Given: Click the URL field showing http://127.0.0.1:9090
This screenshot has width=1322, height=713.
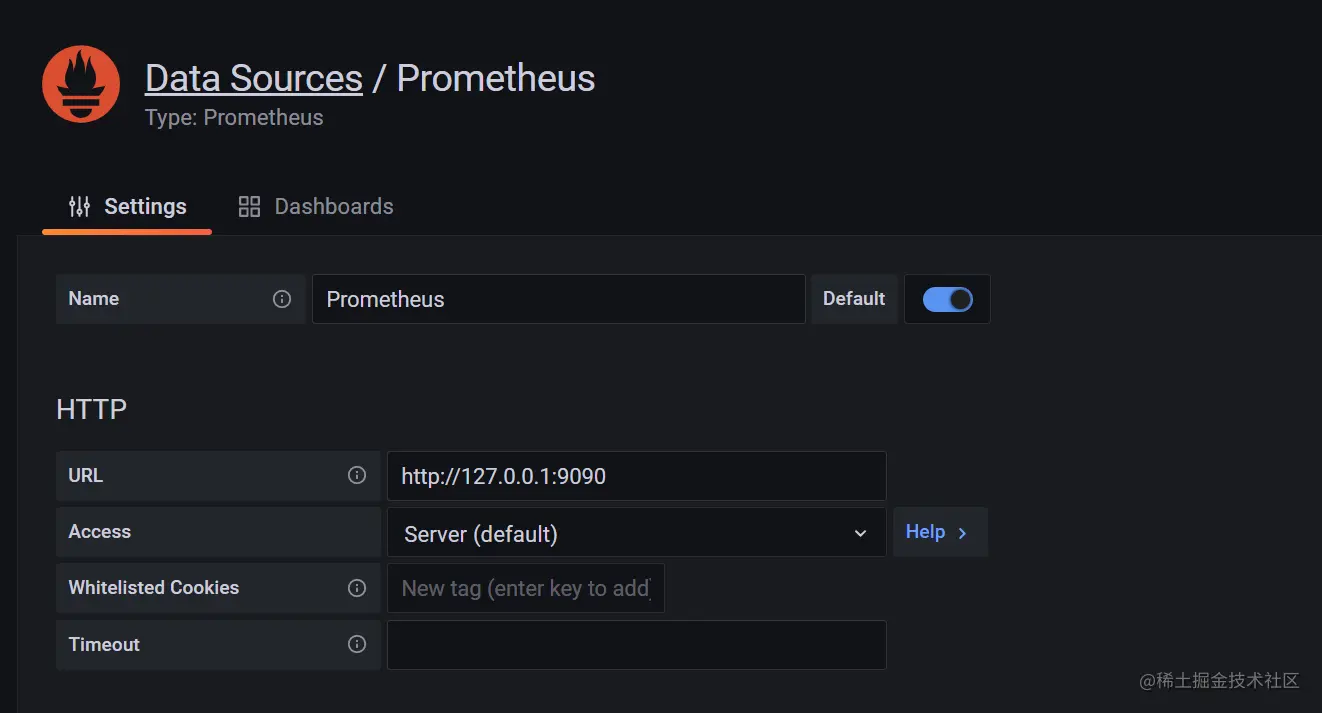Looking at the screenshot, I should click(x=636, y=476).
